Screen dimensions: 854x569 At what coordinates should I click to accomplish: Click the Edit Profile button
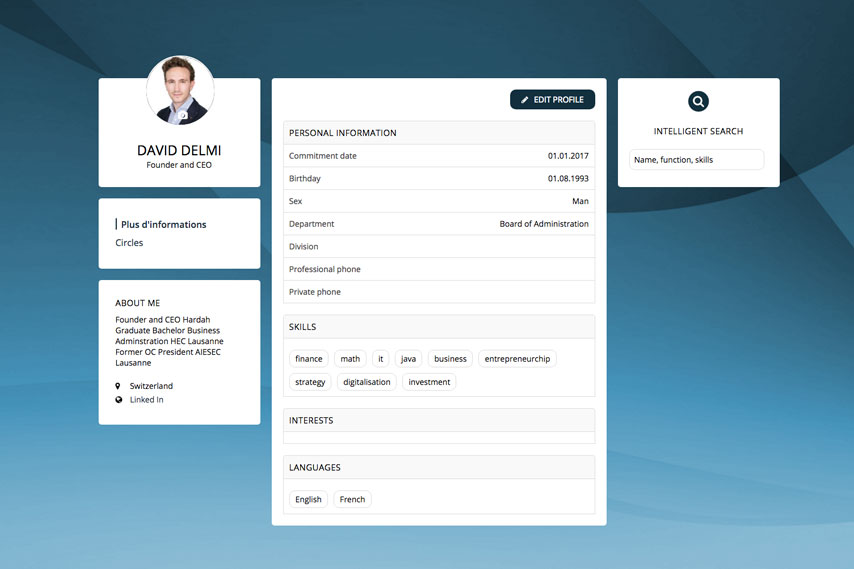[552, 100]
